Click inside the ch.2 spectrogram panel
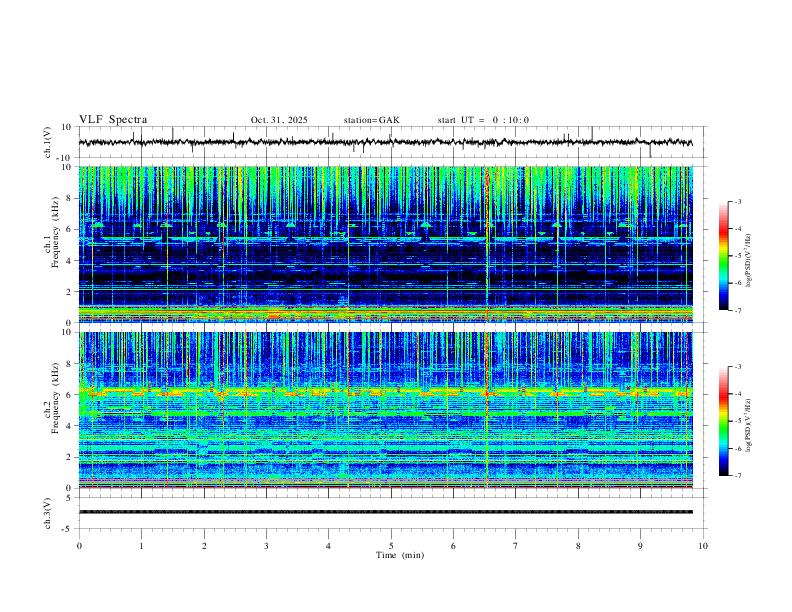The width and height of the screenshot is (792, 612). click(x=385, y=410)
